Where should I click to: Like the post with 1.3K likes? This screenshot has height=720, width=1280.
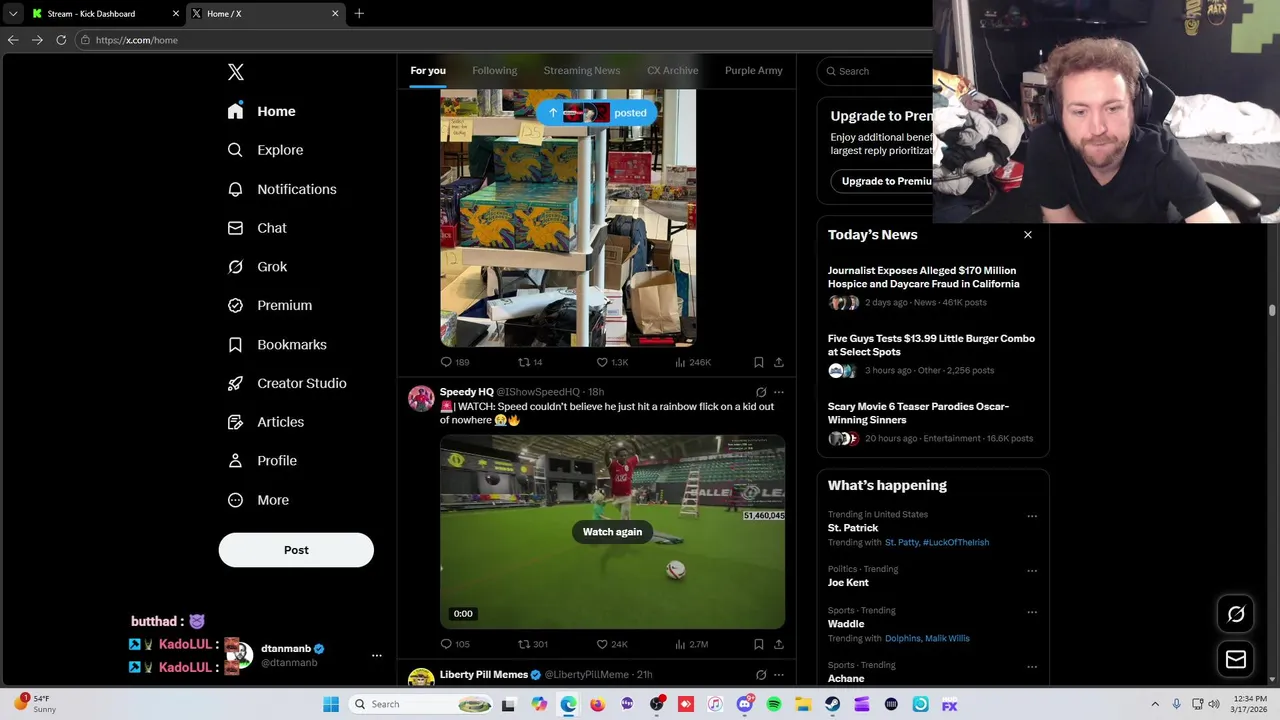(x=612, y=362)
